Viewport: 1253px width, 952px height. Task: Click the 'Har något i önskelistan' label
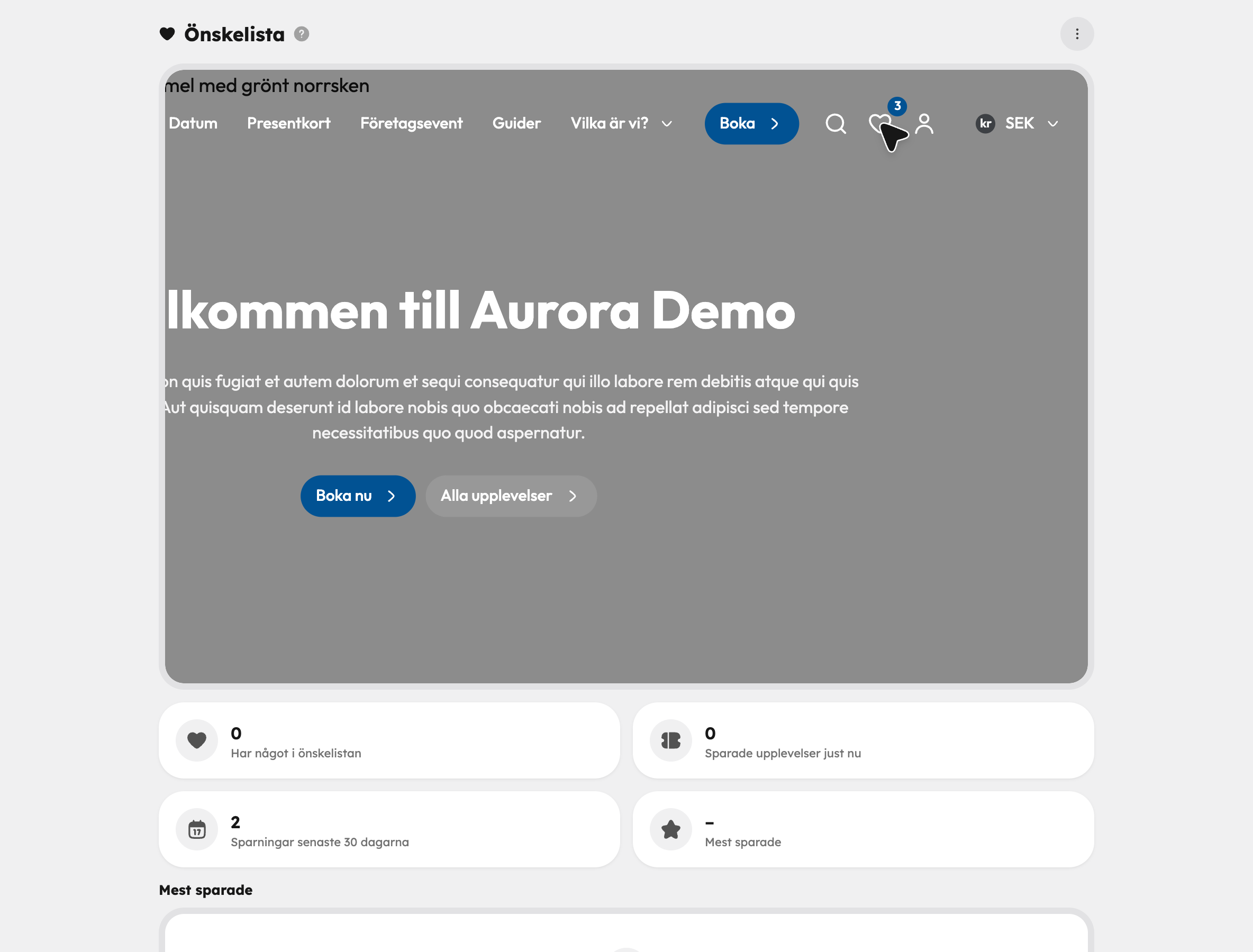click(x=296, y=753)
